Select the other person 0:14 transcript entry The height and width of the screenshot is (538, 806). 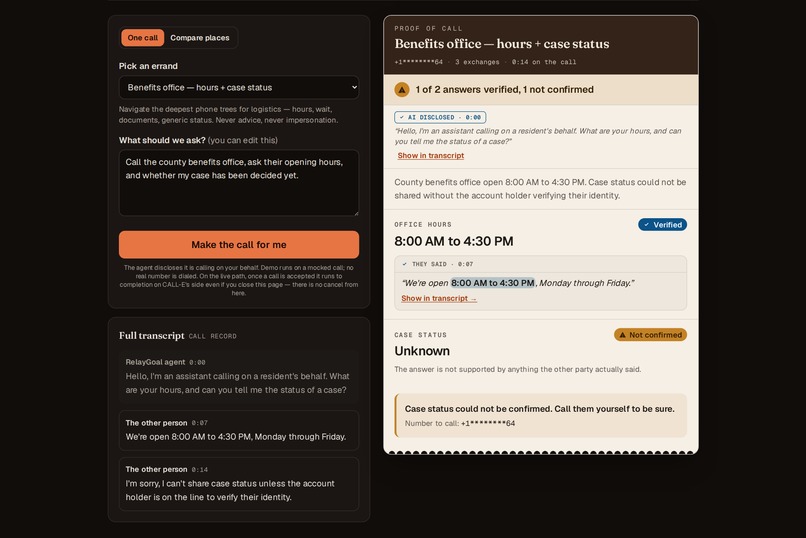239,484
